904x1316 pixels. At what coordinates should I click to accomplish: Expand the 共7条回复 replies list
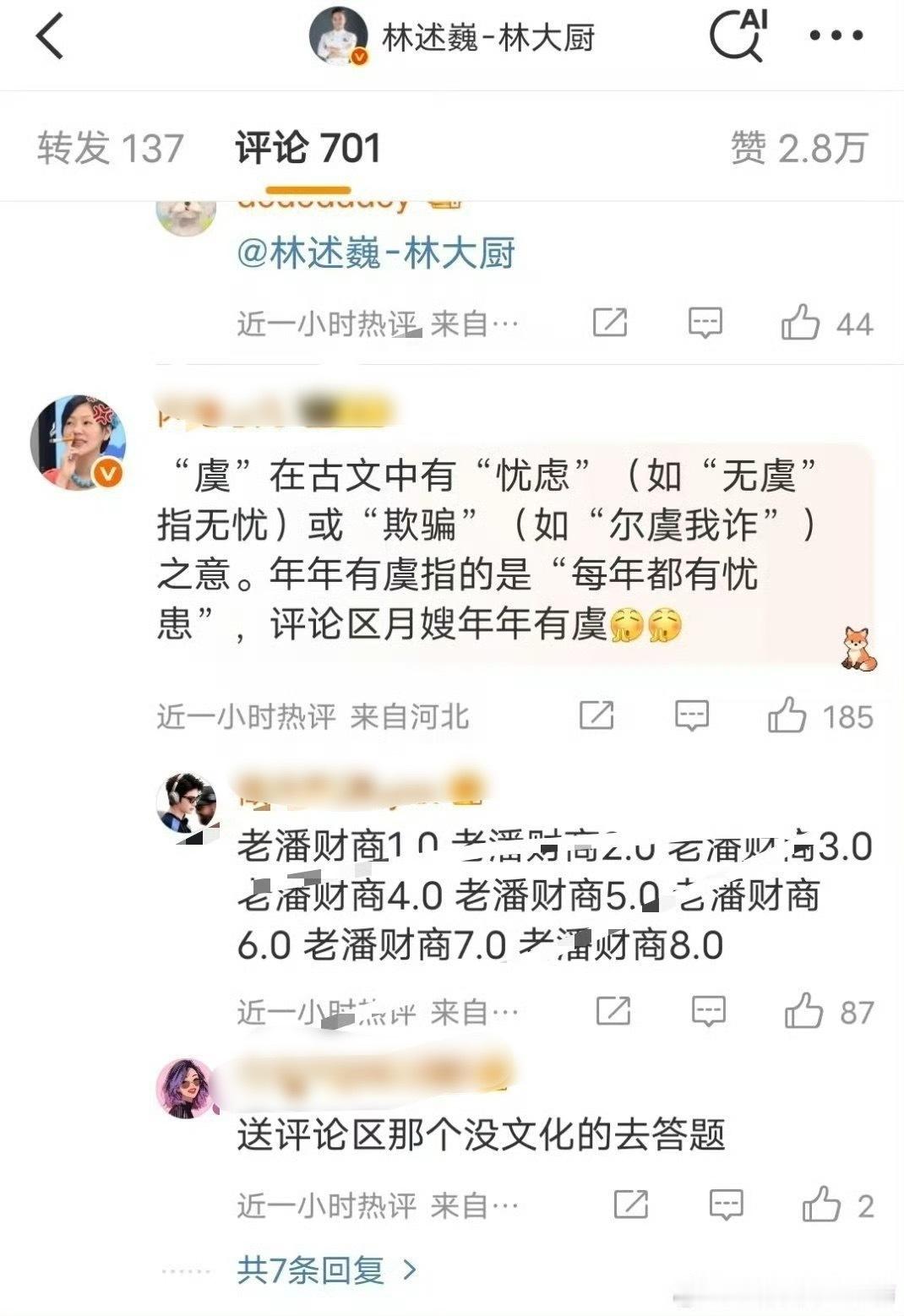click(327, 1270)
